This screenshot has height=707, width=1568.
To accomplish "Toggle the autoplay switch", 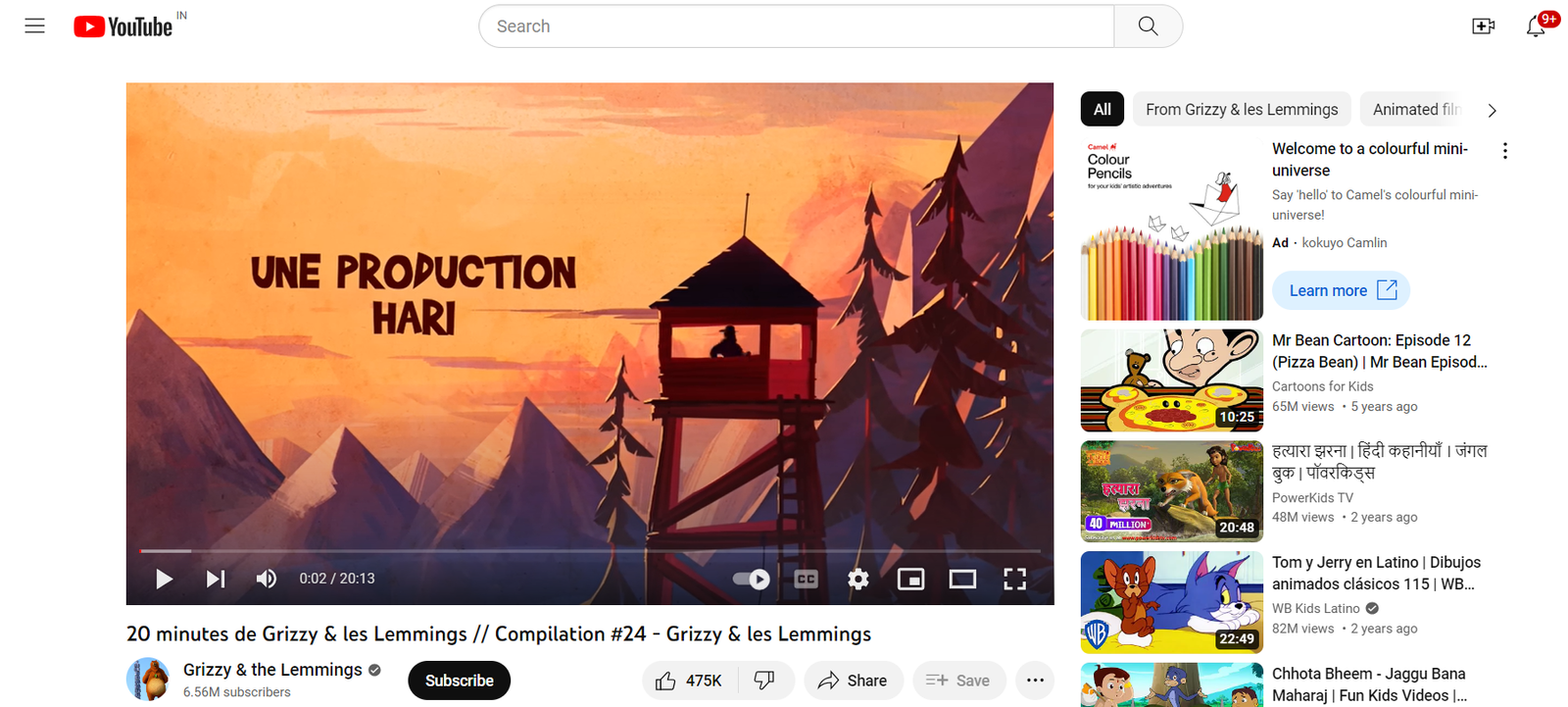I will click(752, 579).
